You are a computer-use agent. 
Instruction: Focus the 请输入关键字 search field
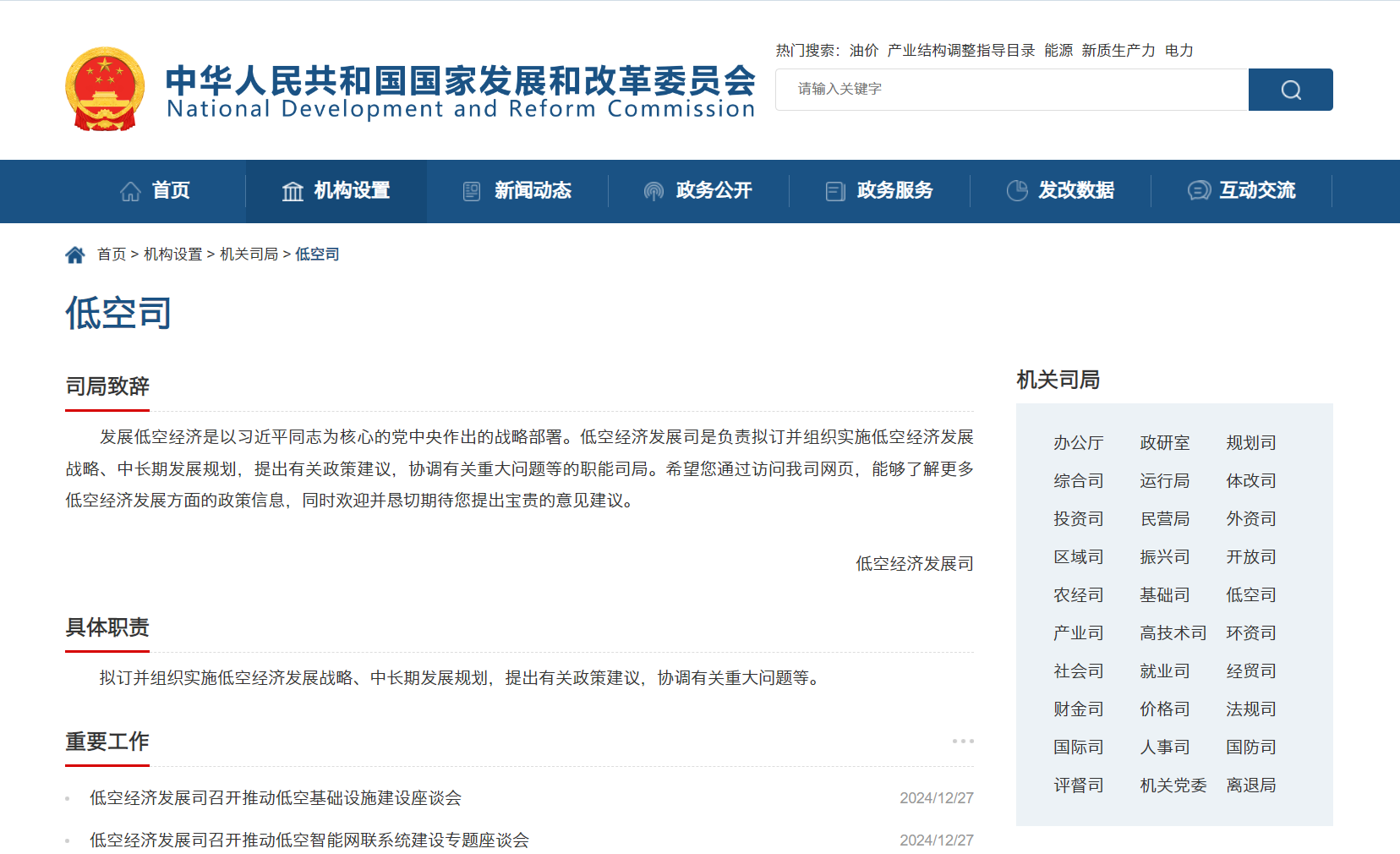tap(1012, 90)
